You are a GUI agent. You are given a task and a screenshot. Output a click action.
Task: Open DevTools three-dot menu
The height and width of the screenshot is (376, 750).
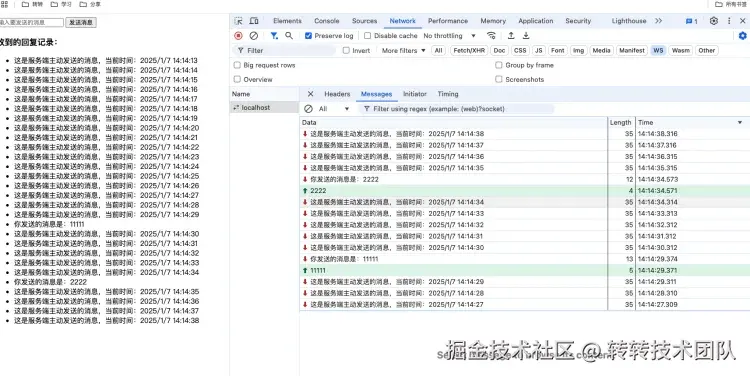pyautogui.click(x=729, y=21)
